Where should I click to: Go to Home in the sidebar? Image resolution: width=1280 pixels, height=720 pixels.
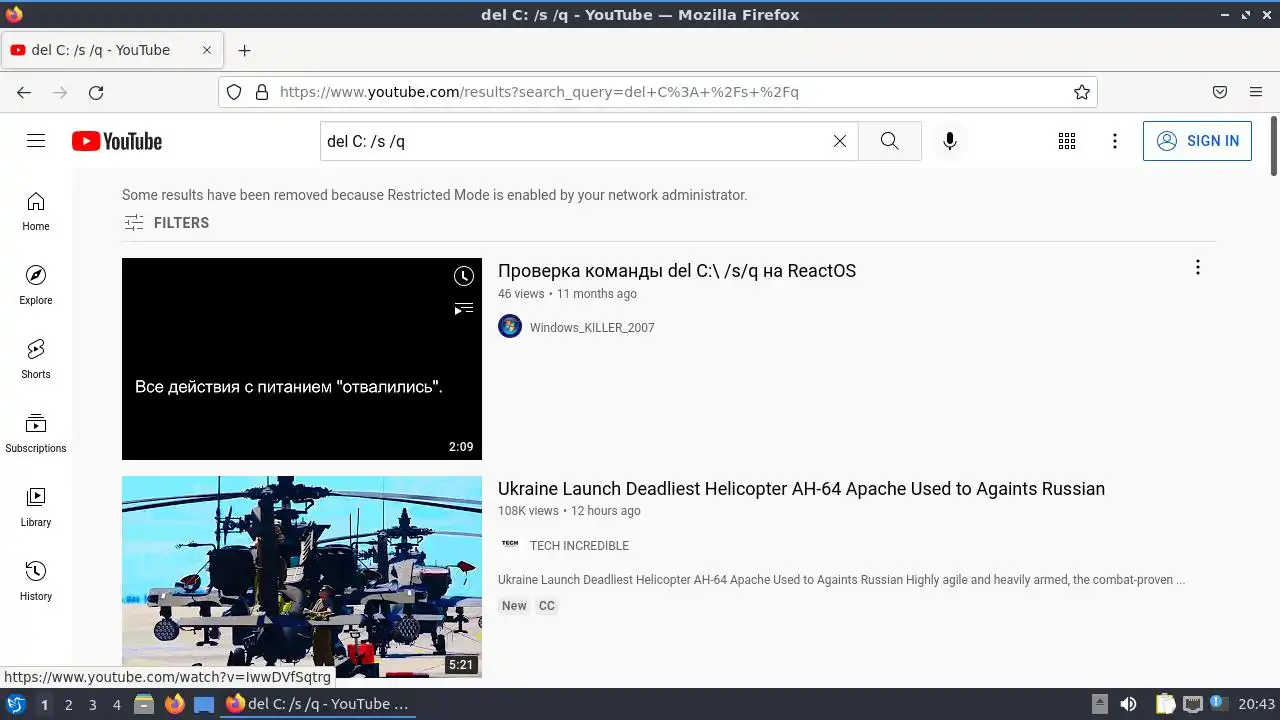(36, 211)
